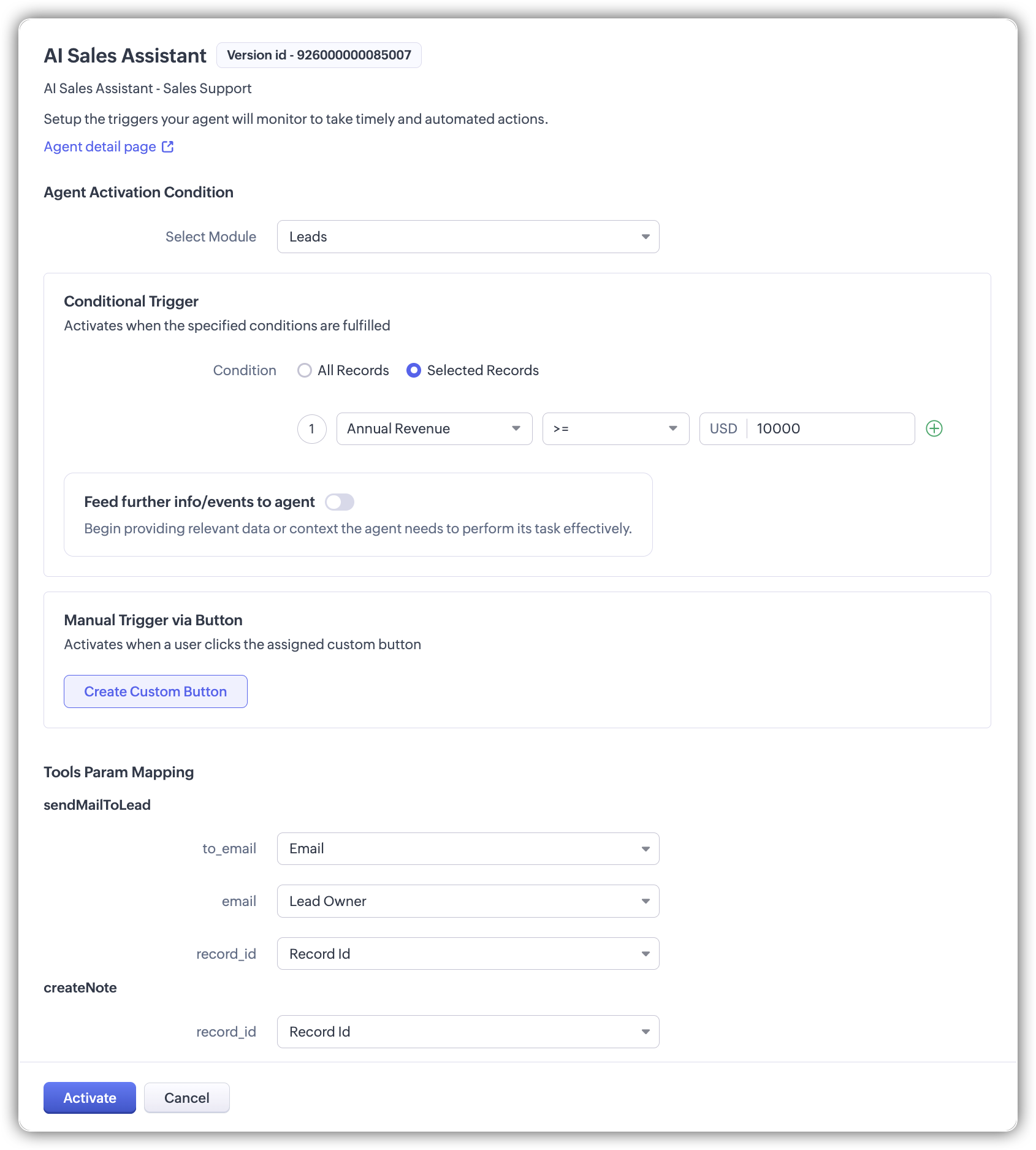
Task: Click the Version id badge
Action: pos(319,55)
